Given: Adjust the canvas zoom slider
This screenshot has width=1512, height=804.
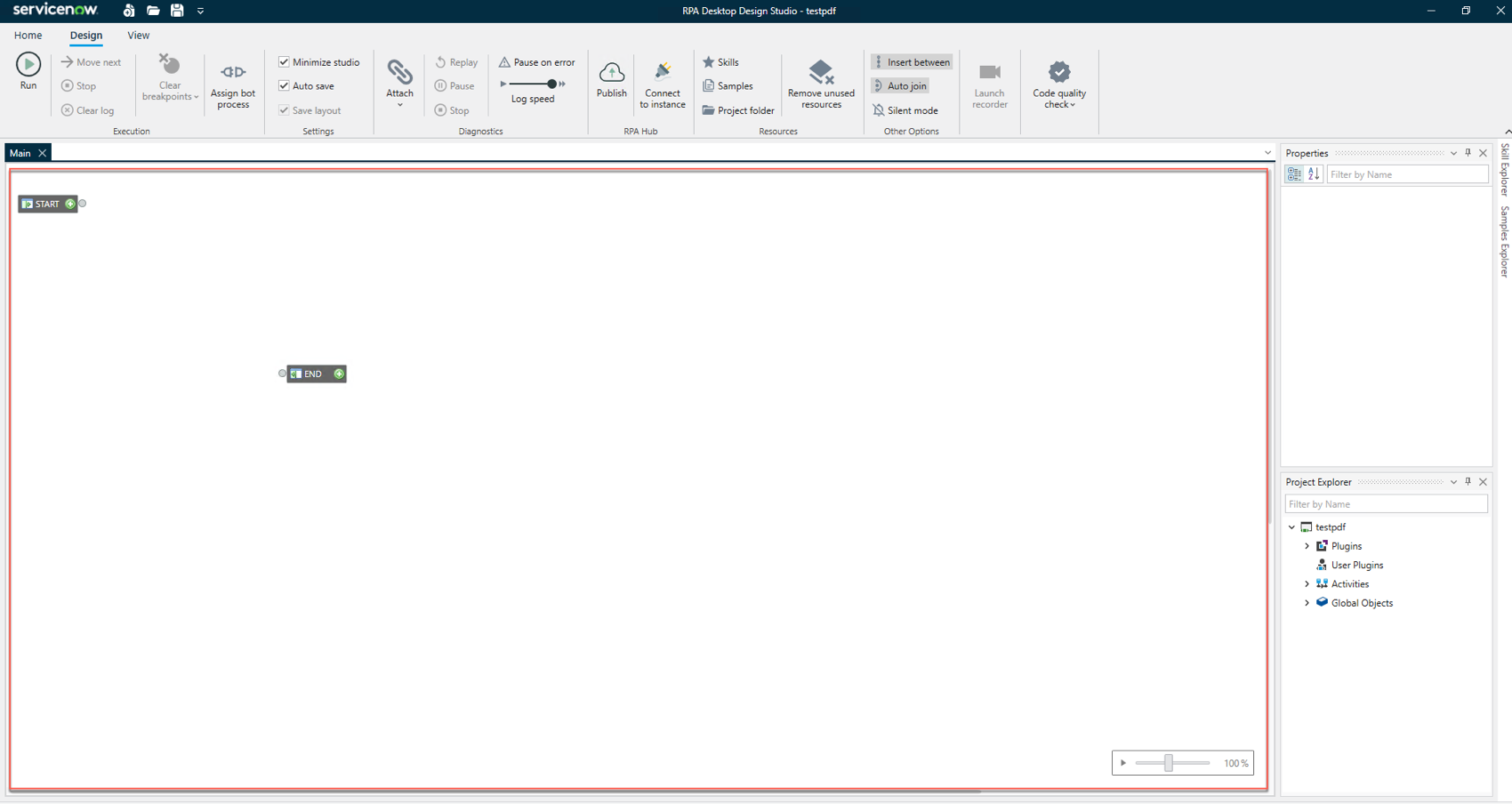Looking at the screenshot, I should [1169, 763].
